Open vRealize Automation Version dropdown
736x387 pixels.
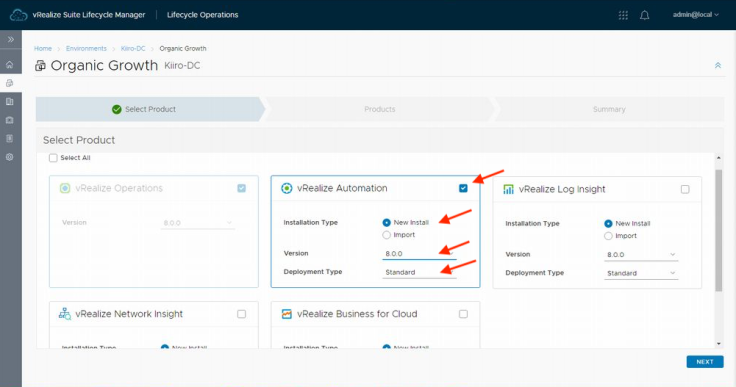[x=419, y=254]
